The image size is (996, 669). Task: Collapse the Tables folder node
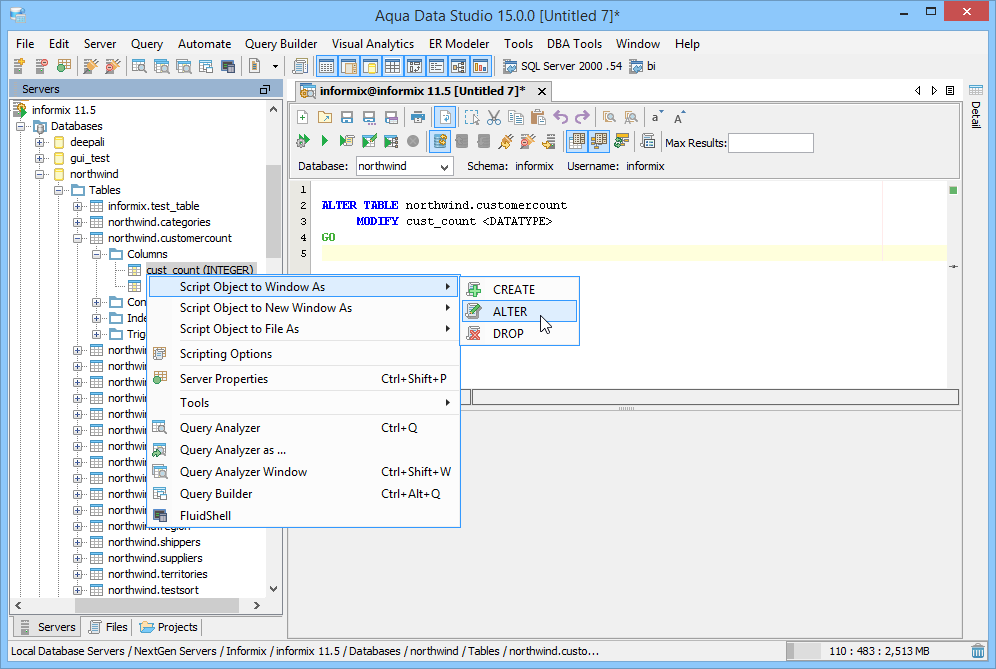point(58,190)
